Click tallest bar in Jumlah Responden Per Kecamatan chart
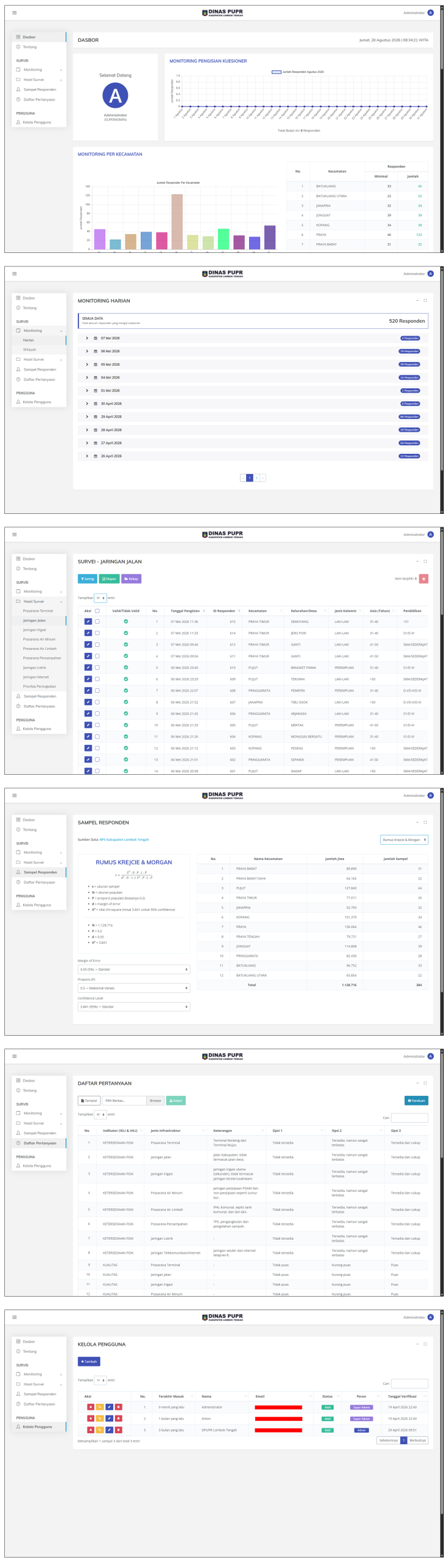448x1568 pixels. click(x=177, y=222)
